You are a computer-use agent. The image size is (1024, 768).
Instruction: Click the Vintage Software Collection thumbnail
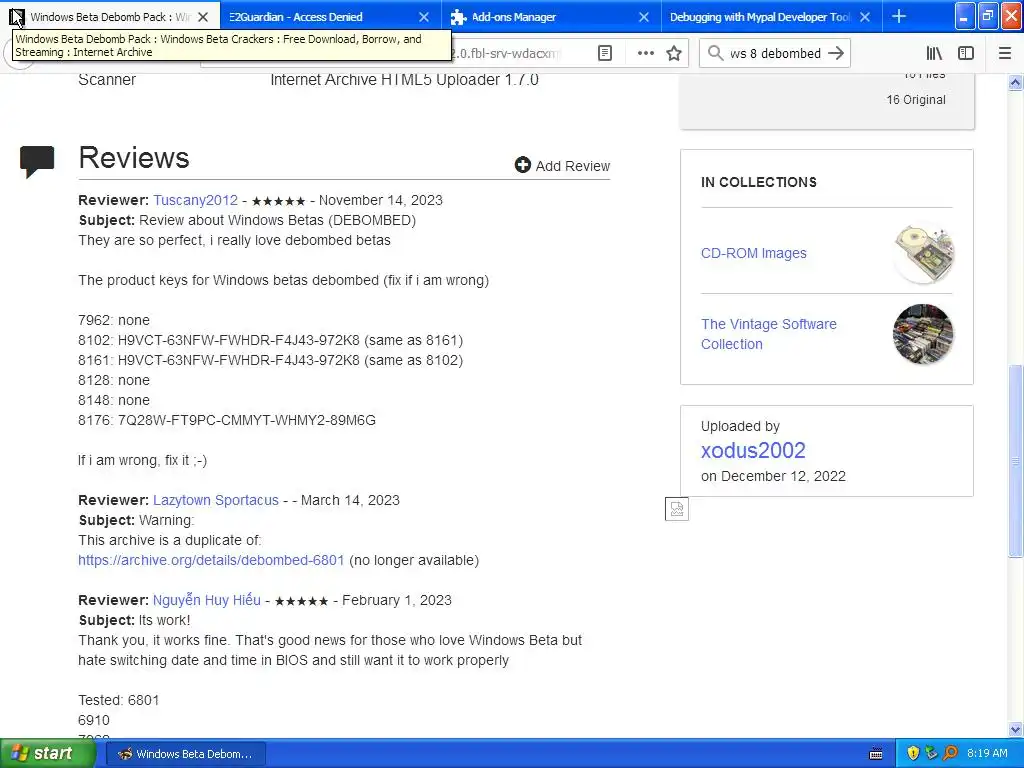click(x=923, y=334)
